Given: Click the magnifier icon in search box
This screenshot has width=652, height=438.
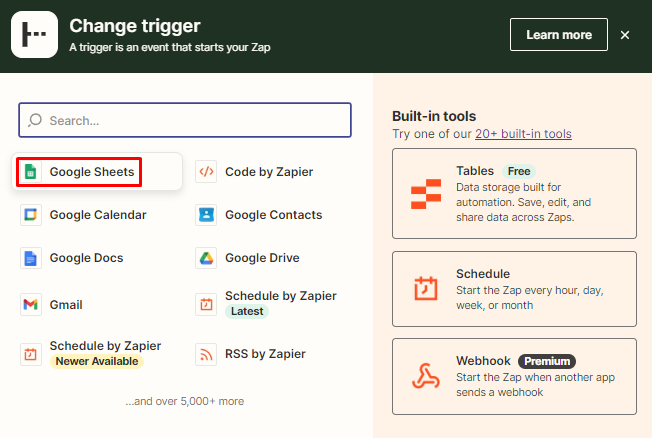Looking at the screenshot, I should pyautogui.click(x=35, y=120).
